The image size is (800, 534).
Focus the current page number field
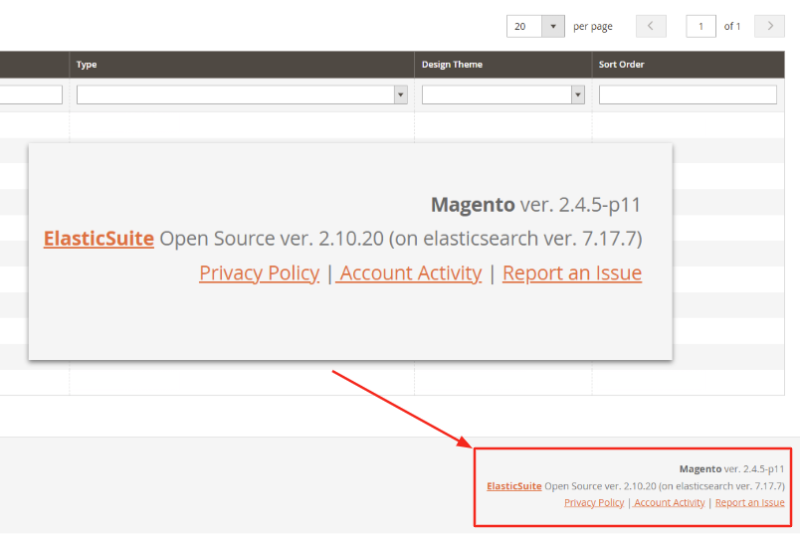click(701, 27)
